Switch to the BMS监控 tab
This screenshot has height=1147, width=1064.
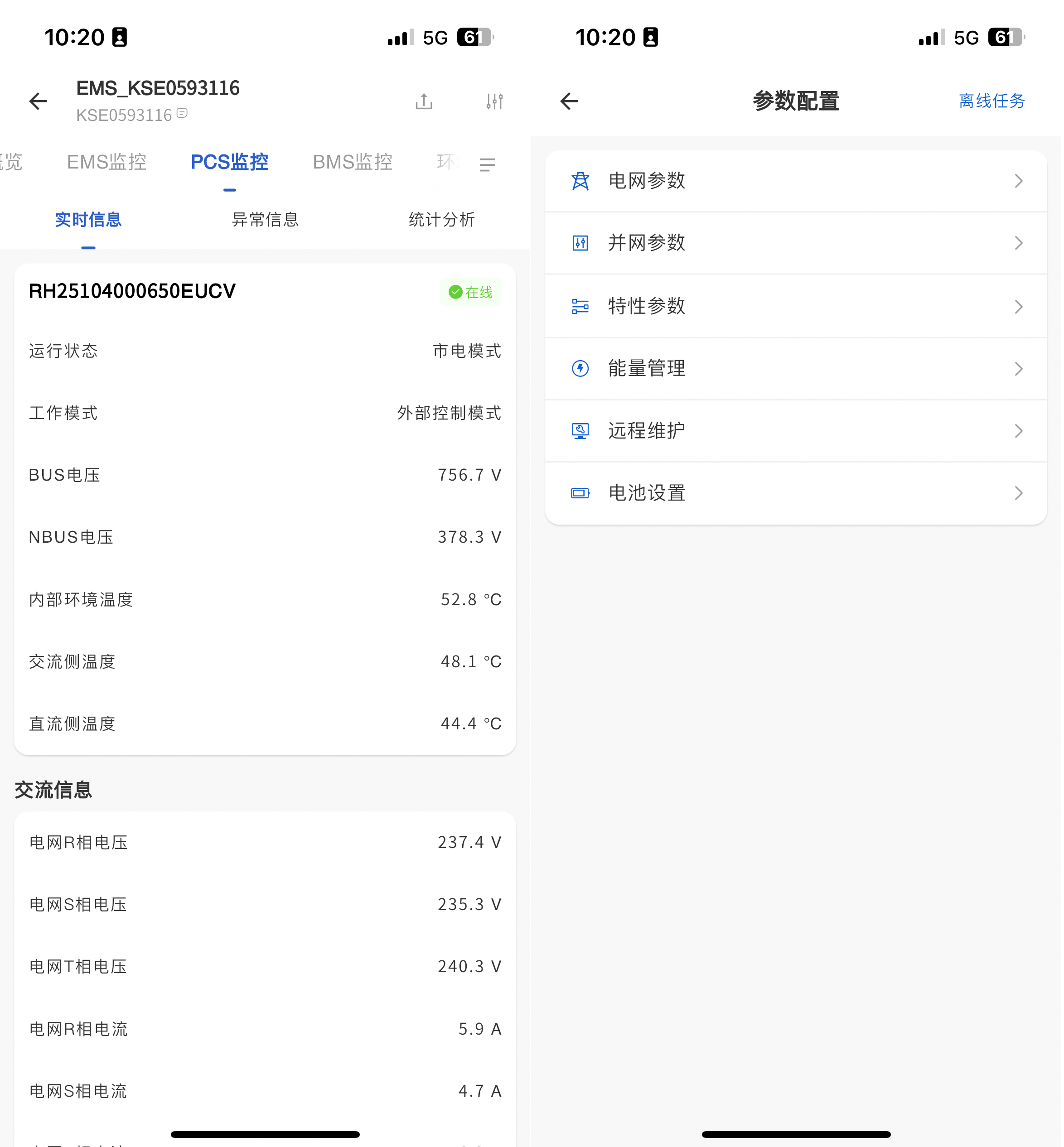[353, 162]
